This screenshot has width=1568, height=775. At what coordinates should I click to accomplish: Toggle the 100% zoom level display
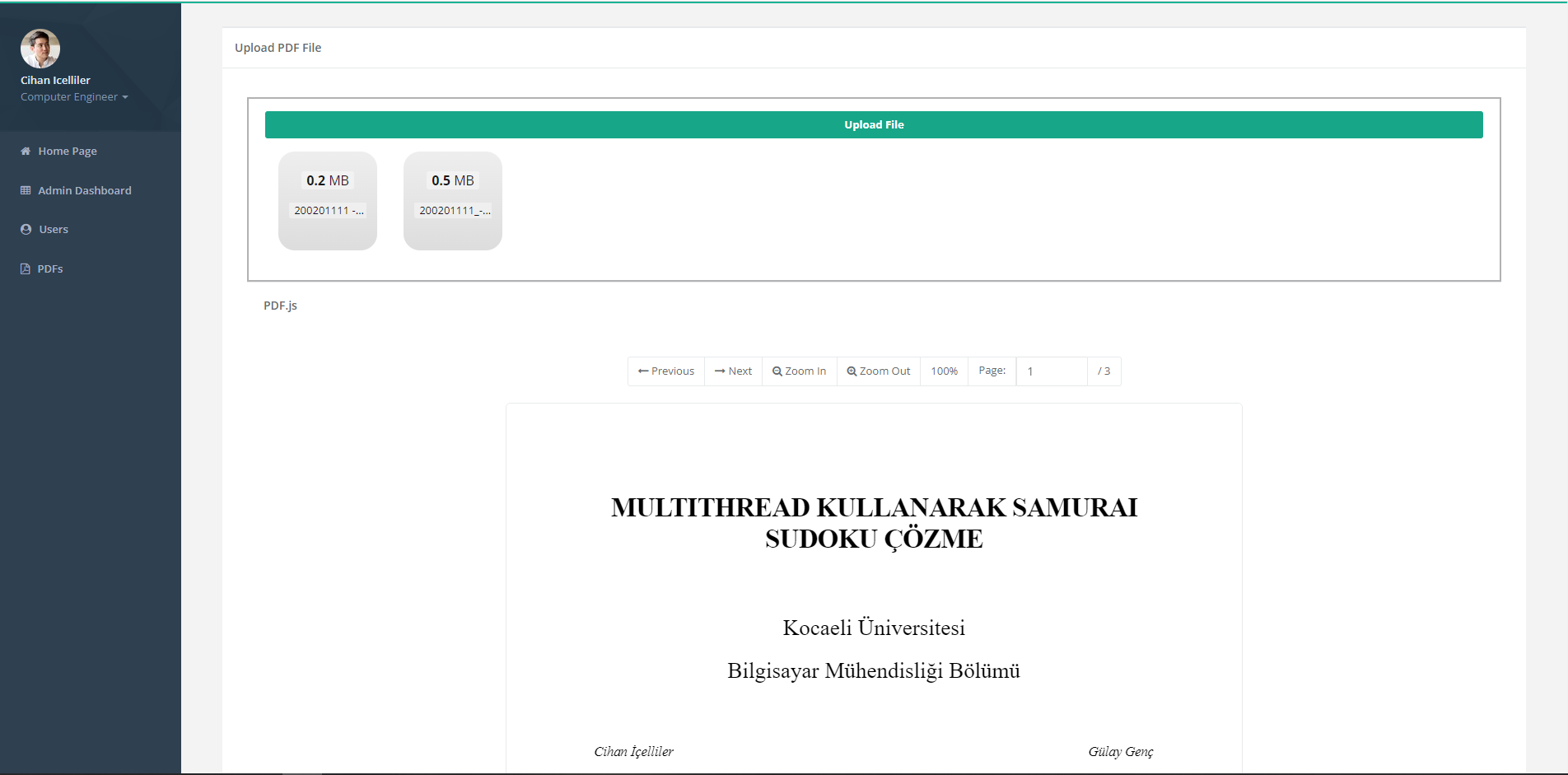943,371
